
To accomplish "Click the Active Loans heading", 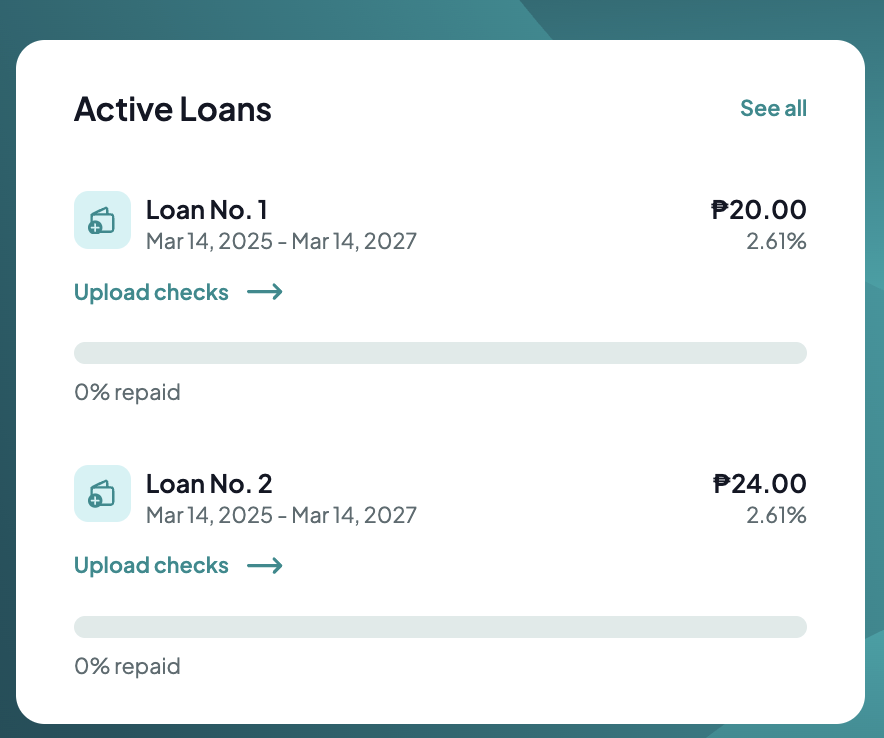I will (x=173, y=109).
